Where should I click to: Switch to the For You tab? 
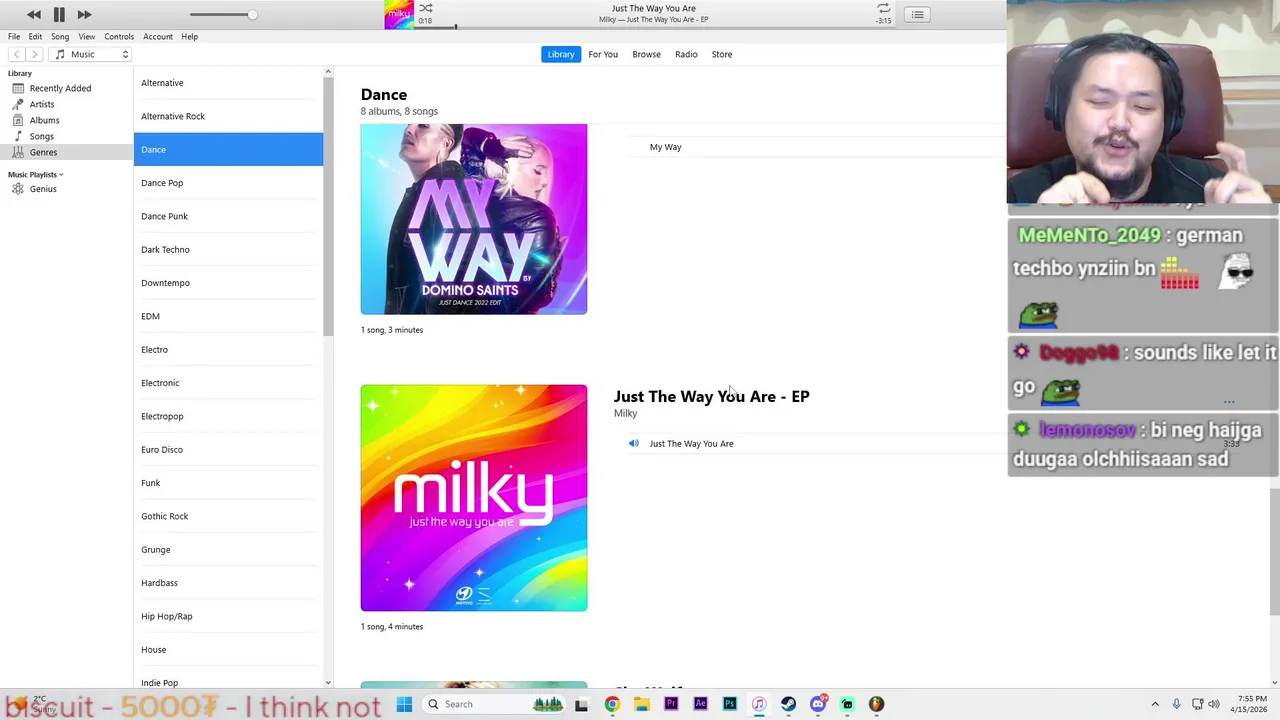603,54
